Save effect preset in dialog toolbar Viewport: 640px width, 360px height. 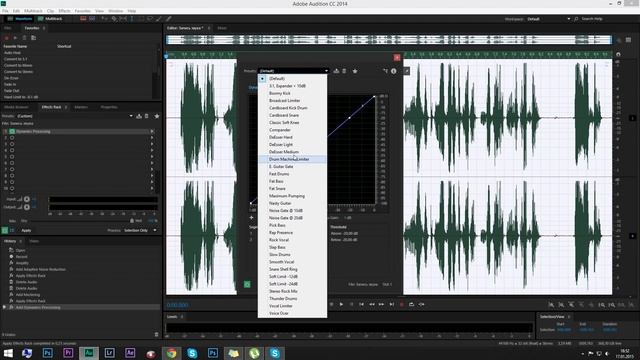tap(336, 71)
